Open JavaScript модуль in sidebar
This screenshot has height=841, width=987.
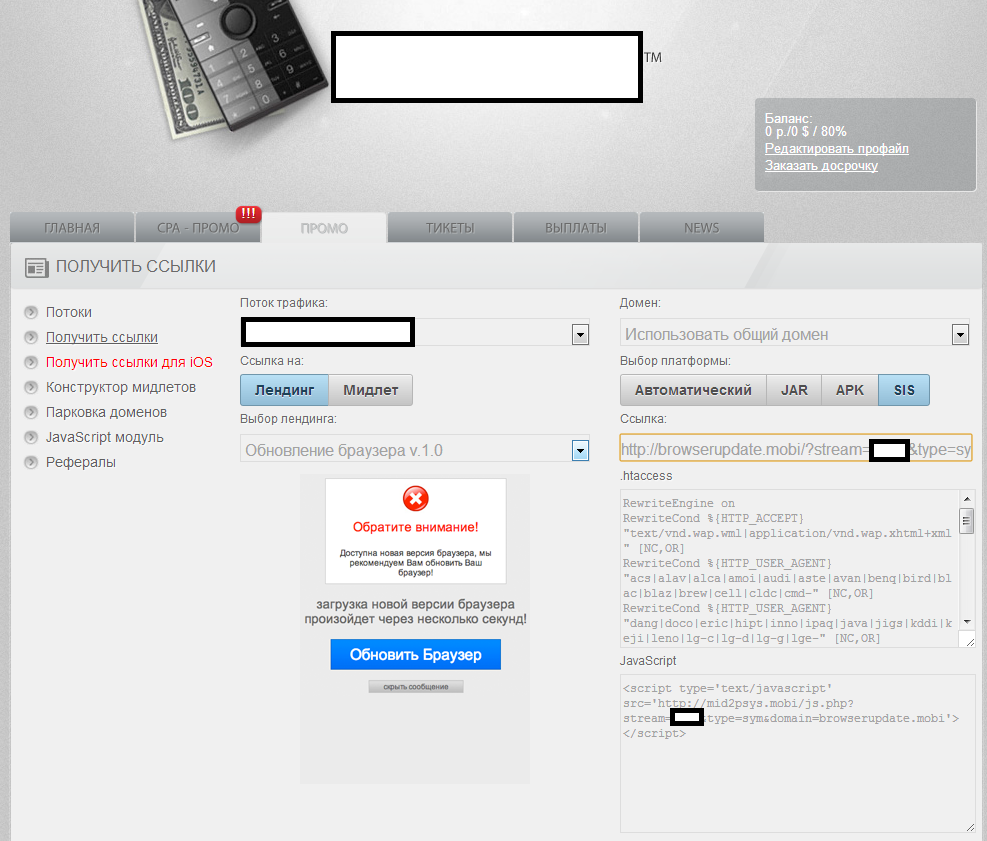(x=104, y=437)
